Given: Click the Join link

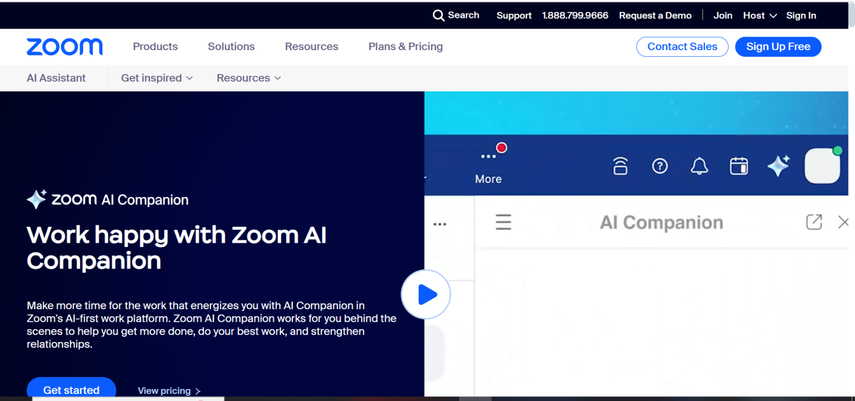Looking at the screenshot, I should [x=722, y=15].
